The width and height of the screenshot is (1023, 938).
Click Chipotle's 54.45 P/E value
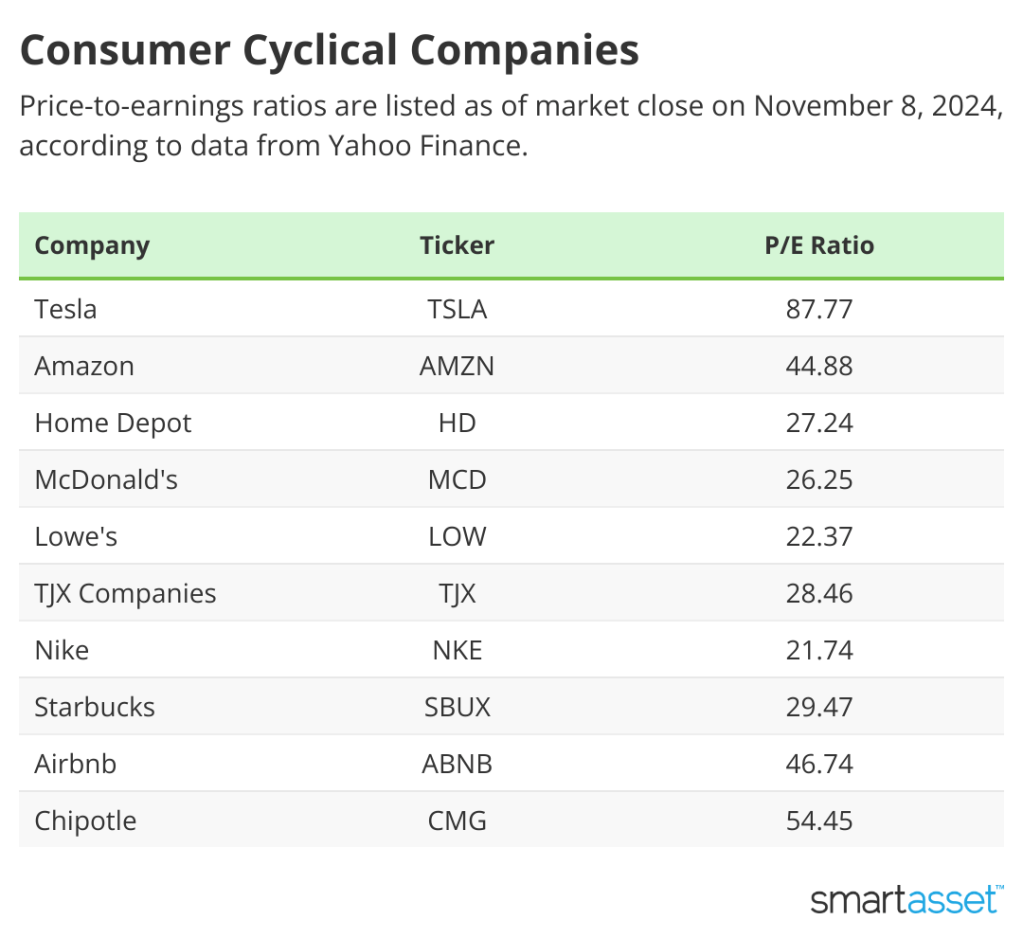pos(819,822)
